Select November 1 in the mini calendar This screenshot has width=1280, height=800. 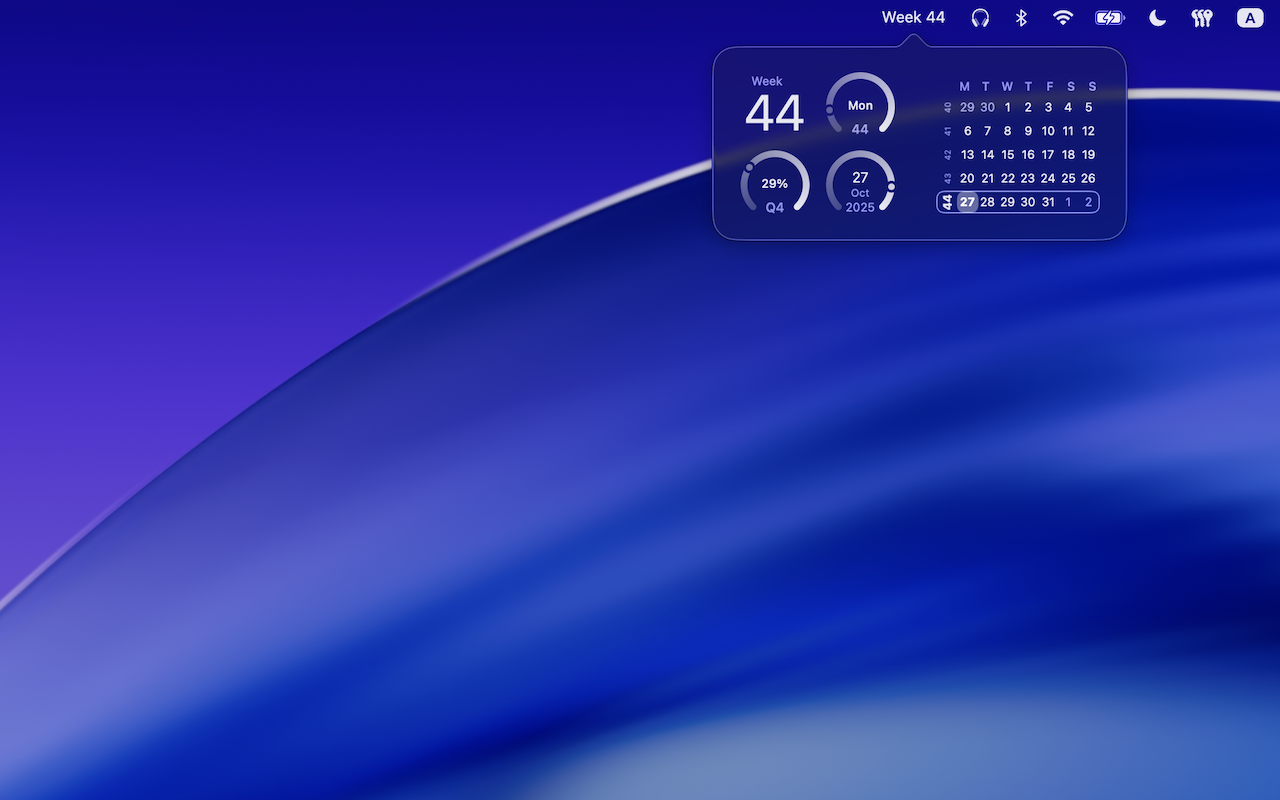pyautogui.click(x=1068, y=202)
